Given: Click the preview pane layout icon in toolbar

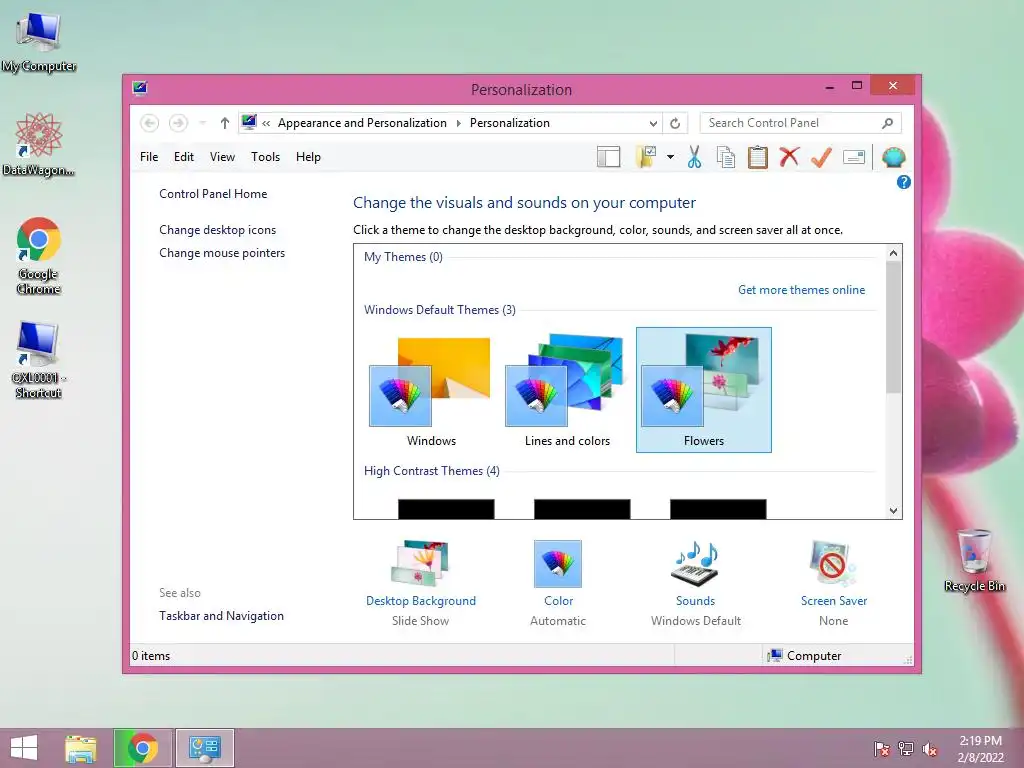Looking at the screenshot, I should (608, 157).
